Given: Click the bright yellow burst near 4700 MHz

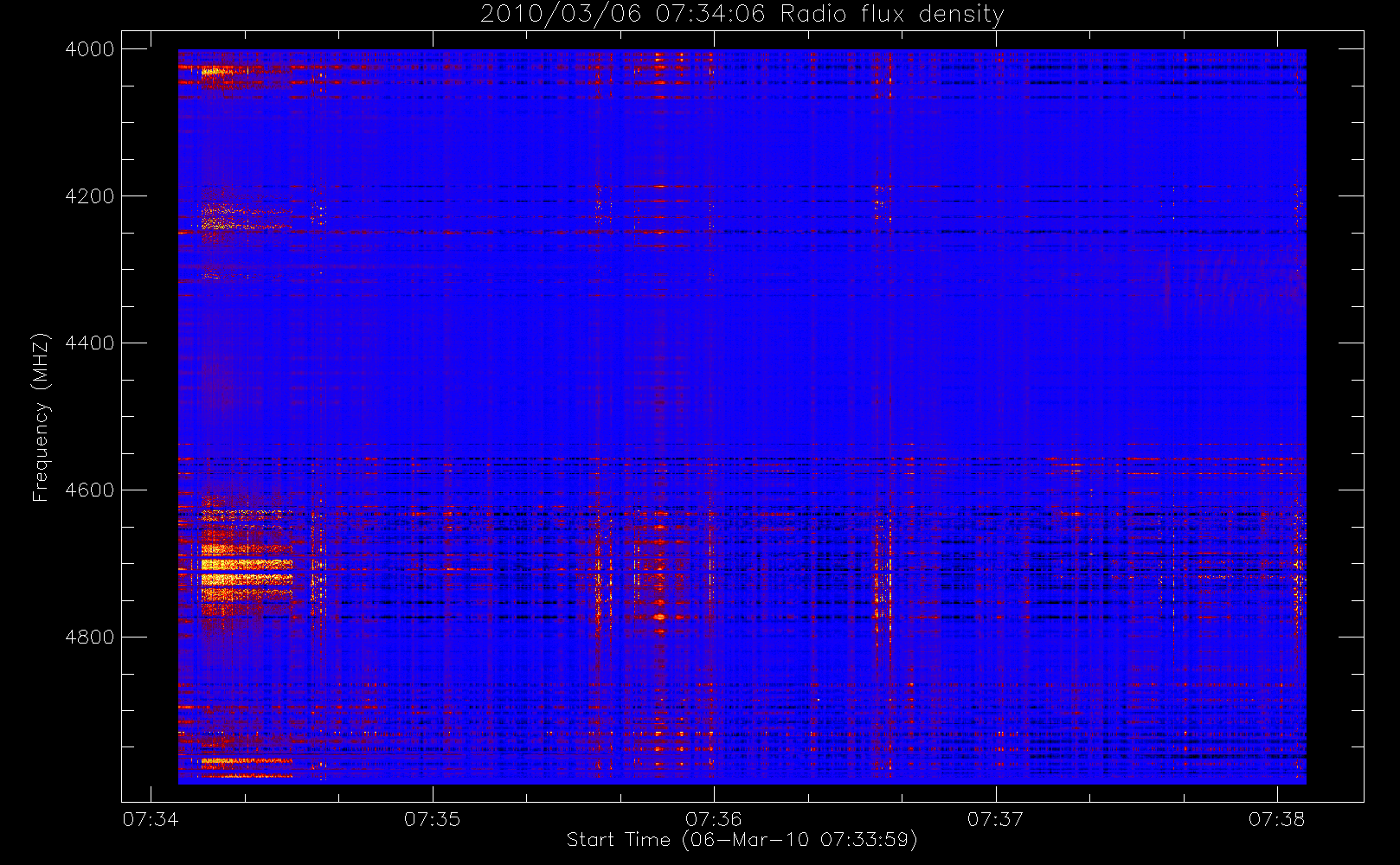Looking at the screenshot, I should click(246, 572).
